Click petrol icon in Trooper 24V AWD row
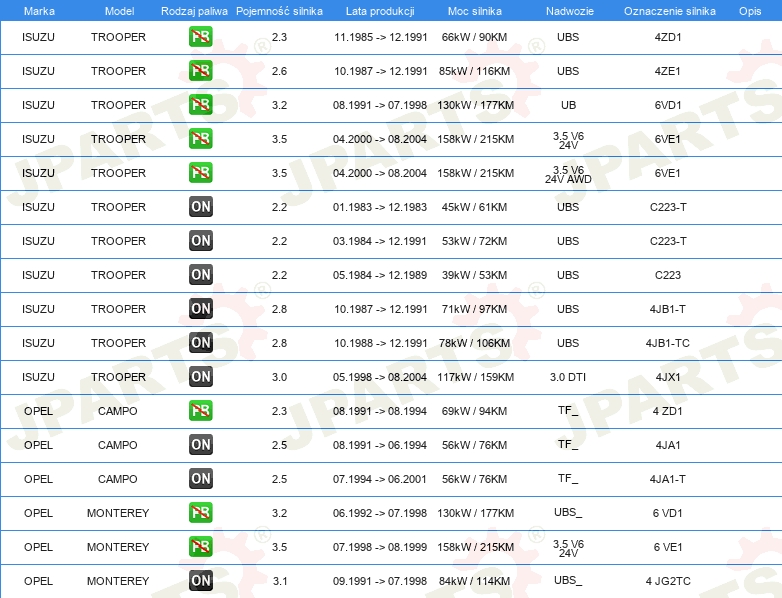 200,173
